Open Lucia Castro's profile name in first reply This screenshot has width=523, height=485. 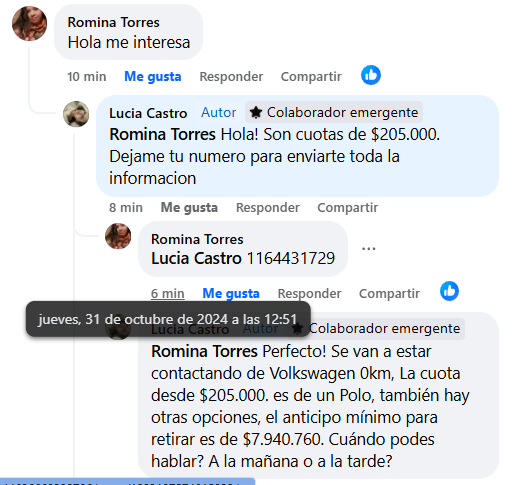[148, 113]
